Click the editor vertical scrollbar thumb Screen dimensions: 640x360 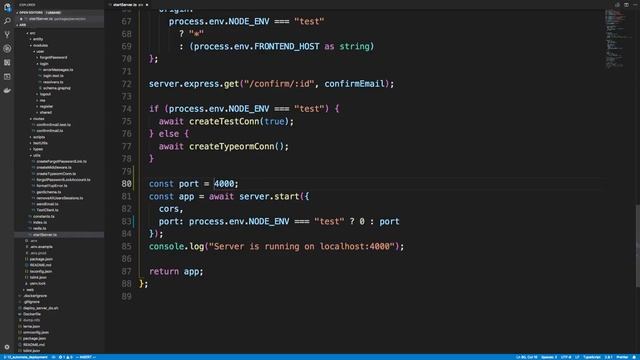click(x=638, y=245)
